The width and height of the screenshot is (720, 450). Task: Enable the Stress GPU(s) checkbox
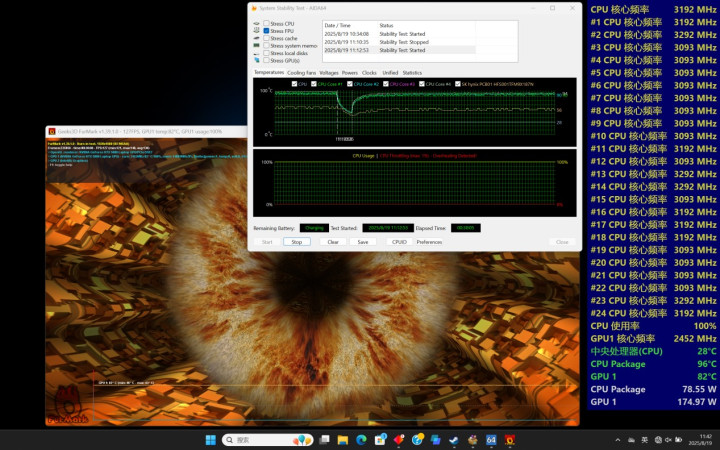click(266, 60)
